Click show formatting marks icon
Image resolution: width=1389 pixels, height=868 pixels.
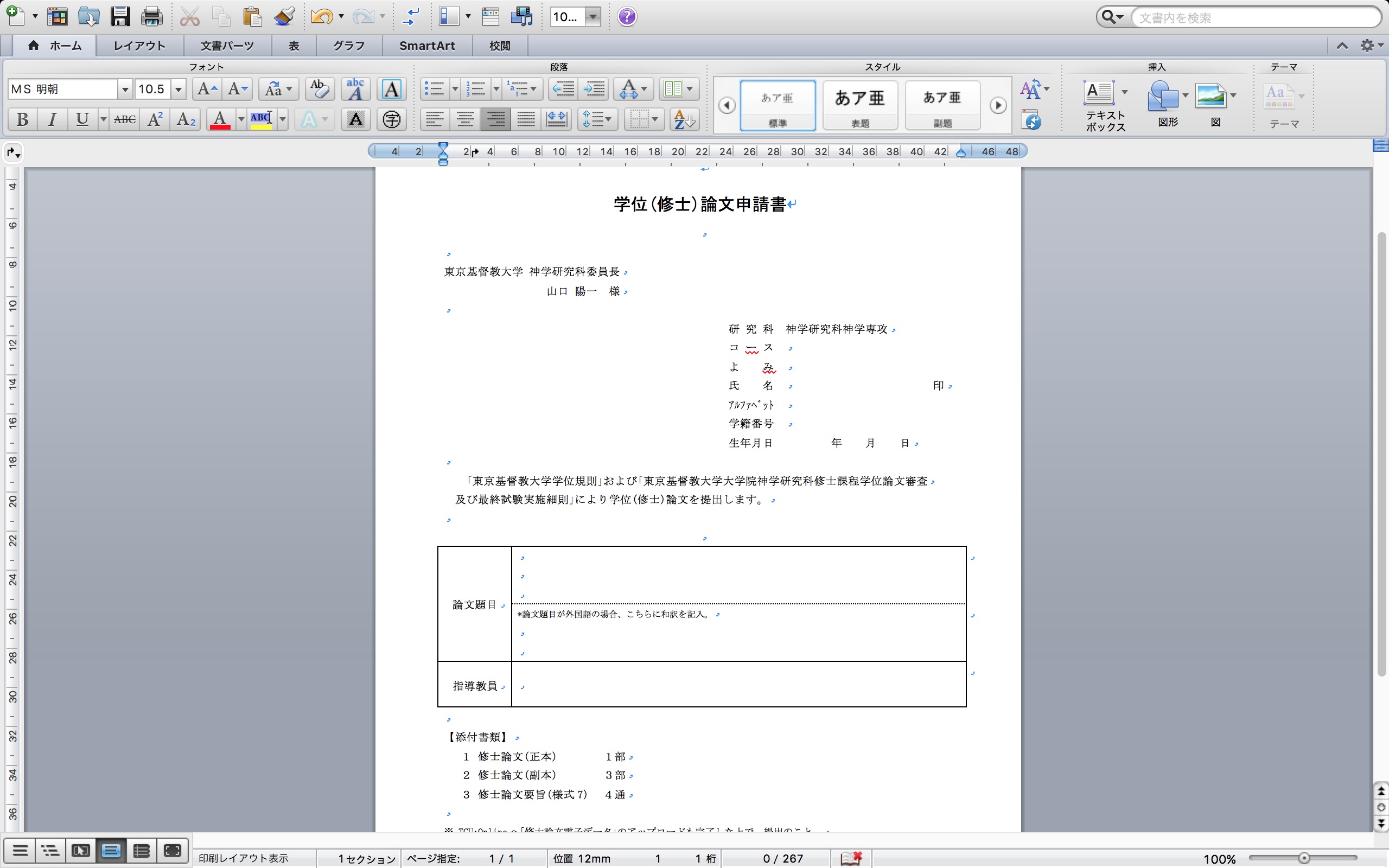tap(410, 16)
